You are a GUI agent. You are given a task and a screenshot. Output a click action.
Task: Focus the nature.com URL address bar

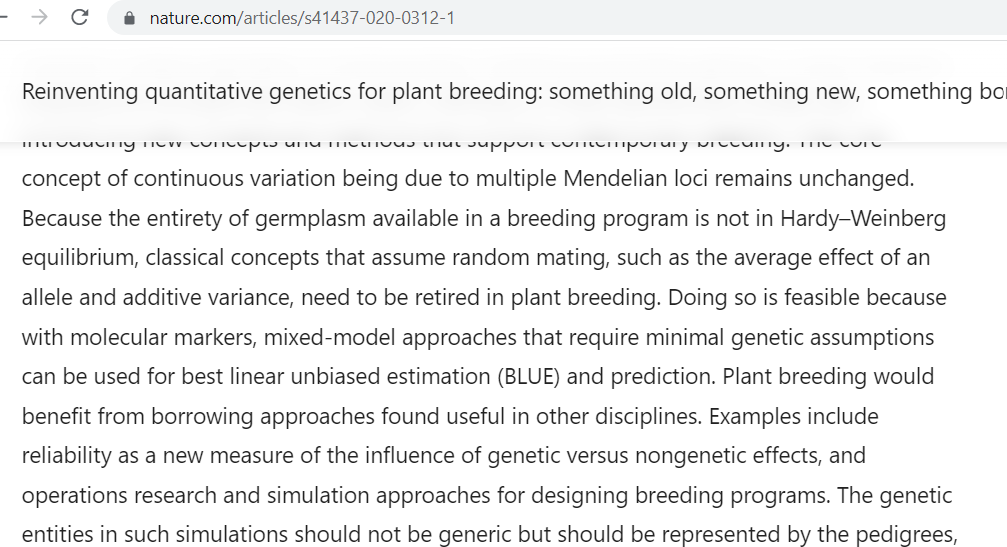click(557, 18)
